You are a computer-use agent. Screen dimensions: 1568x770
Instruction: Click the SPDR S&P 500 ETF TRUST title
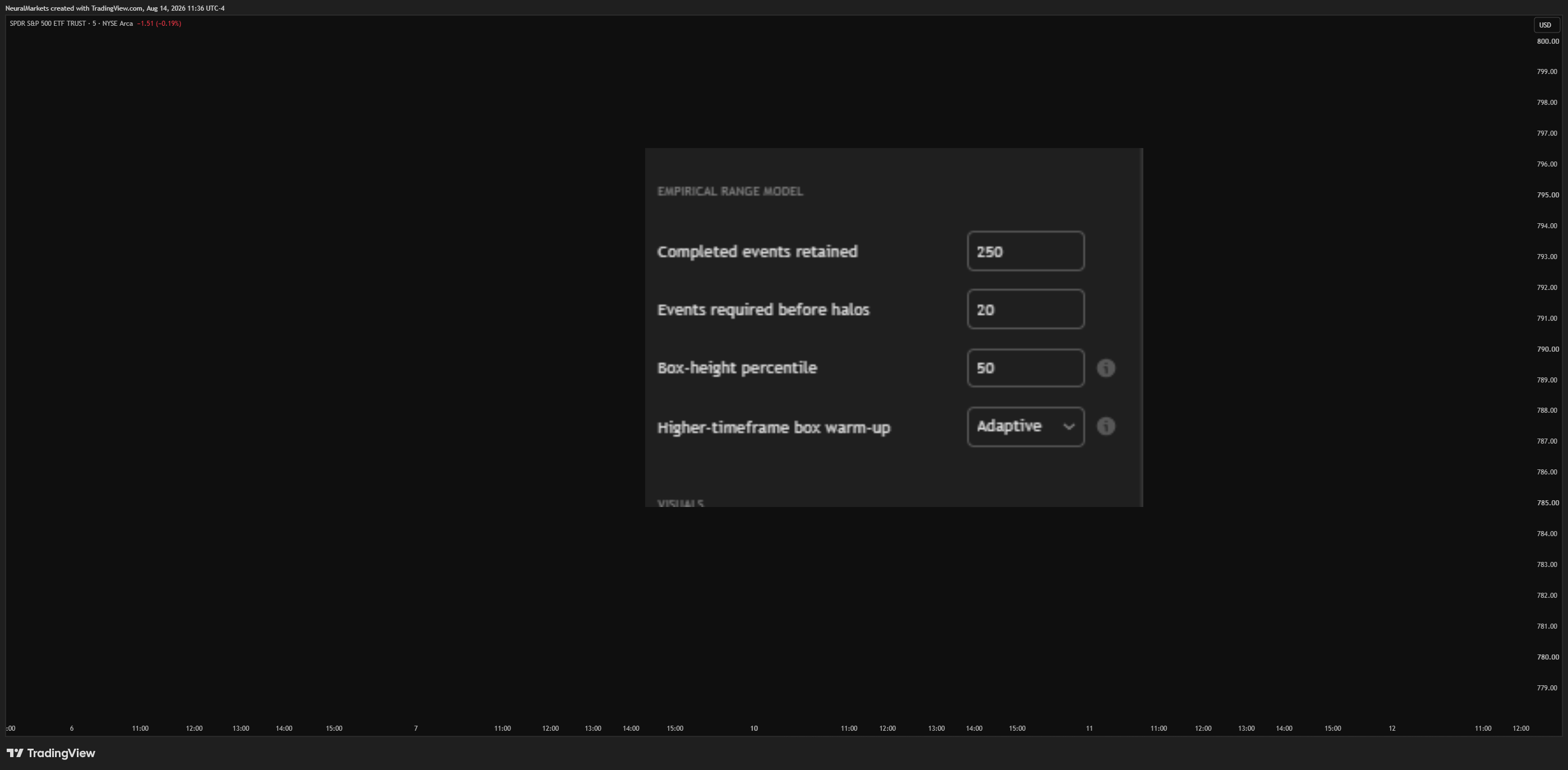48,24
